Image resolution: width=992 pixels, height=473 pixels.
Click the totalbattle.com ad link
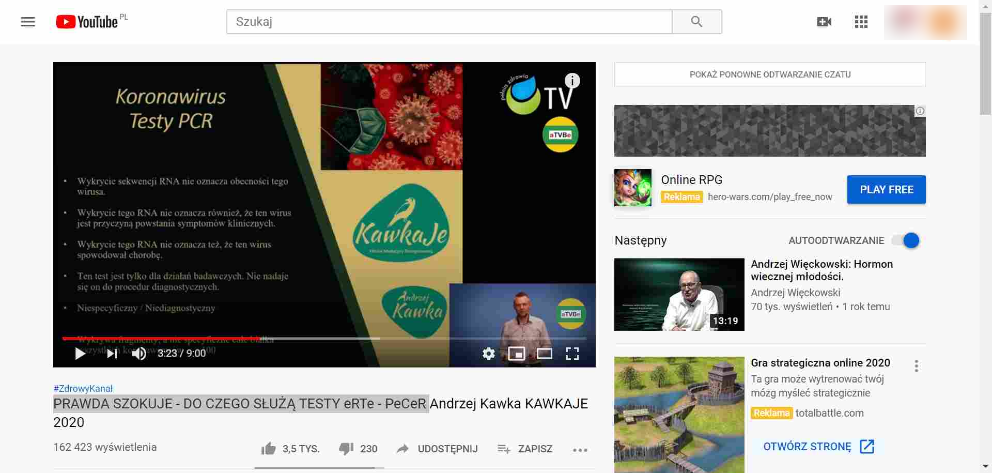coord(830,414)
